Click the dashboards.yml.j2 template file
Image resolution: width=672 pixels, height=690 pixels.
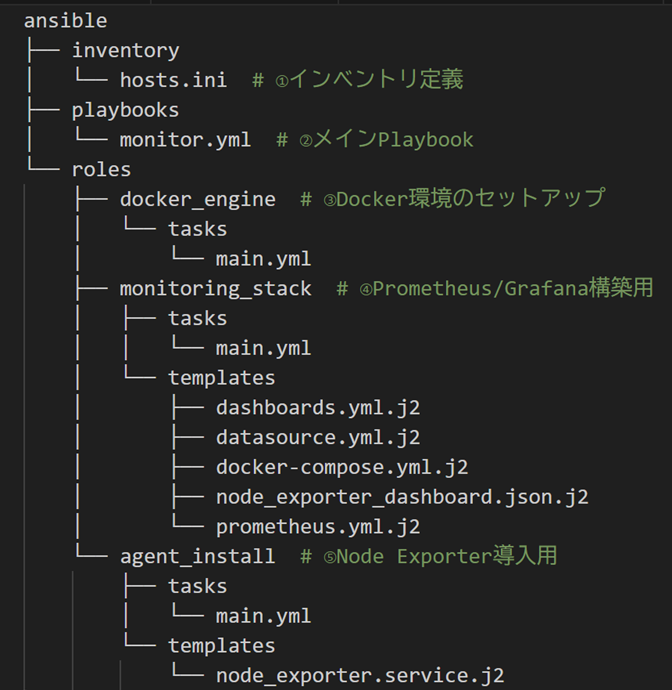tap(318, 408)
